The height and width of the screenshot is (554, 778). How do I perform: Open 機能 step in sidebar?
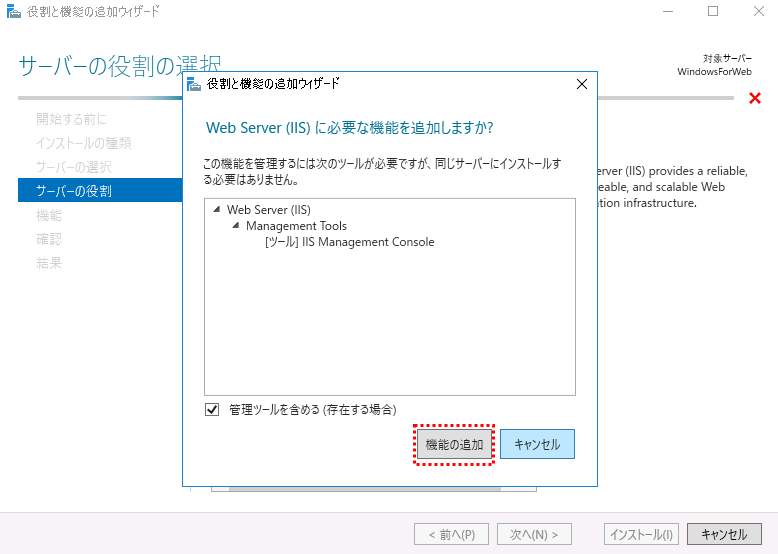49,215
